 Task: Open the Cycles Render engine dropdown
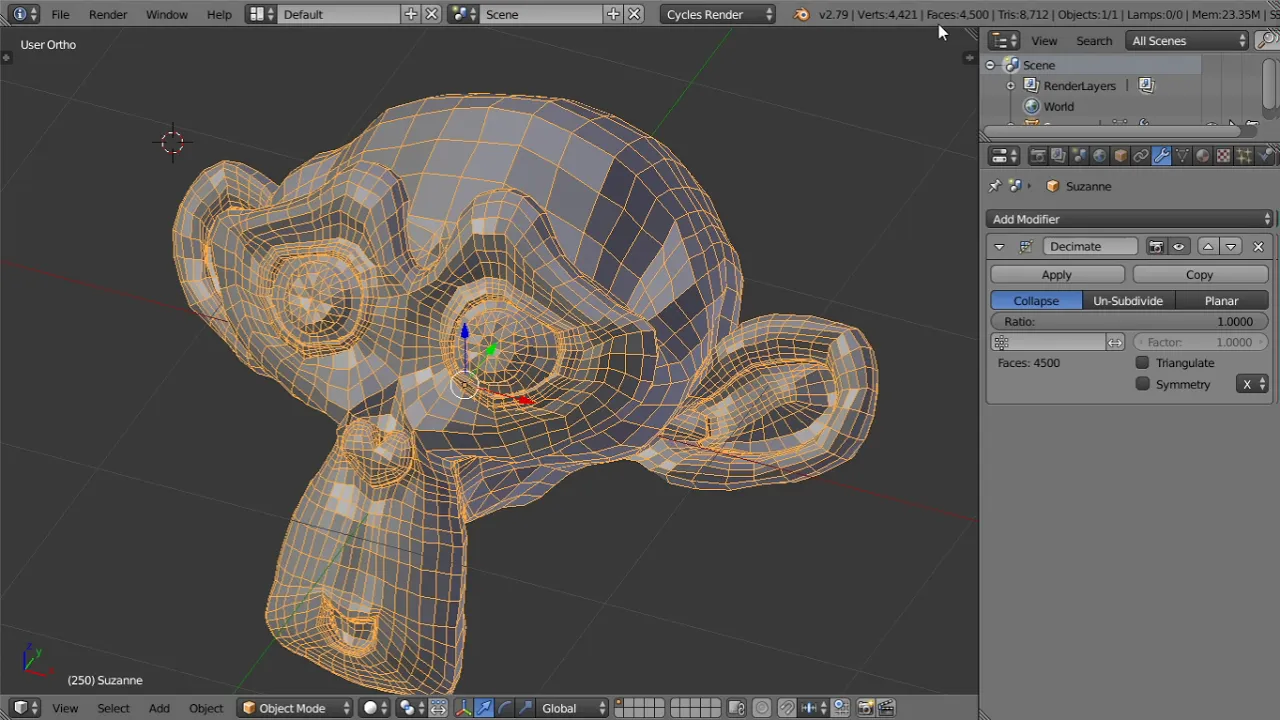[x=719, y=14]
